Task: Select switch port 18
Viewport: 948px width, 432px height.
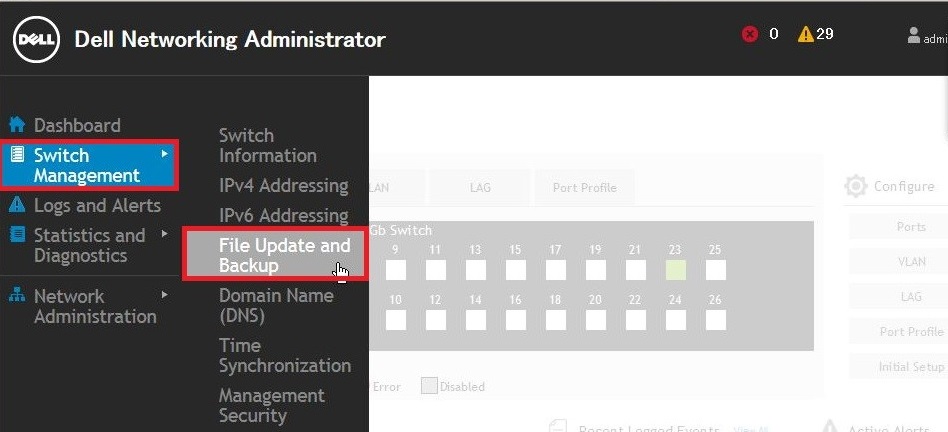Action: (556, 320)
